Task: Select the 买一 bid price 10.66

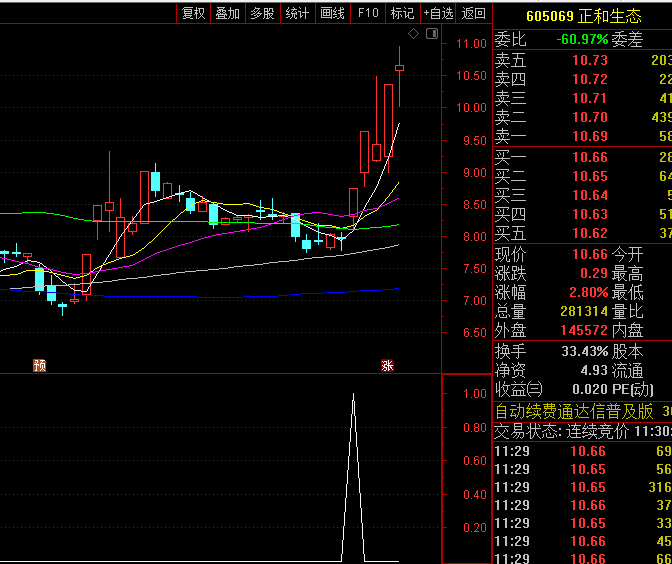Action: point(589,157)
